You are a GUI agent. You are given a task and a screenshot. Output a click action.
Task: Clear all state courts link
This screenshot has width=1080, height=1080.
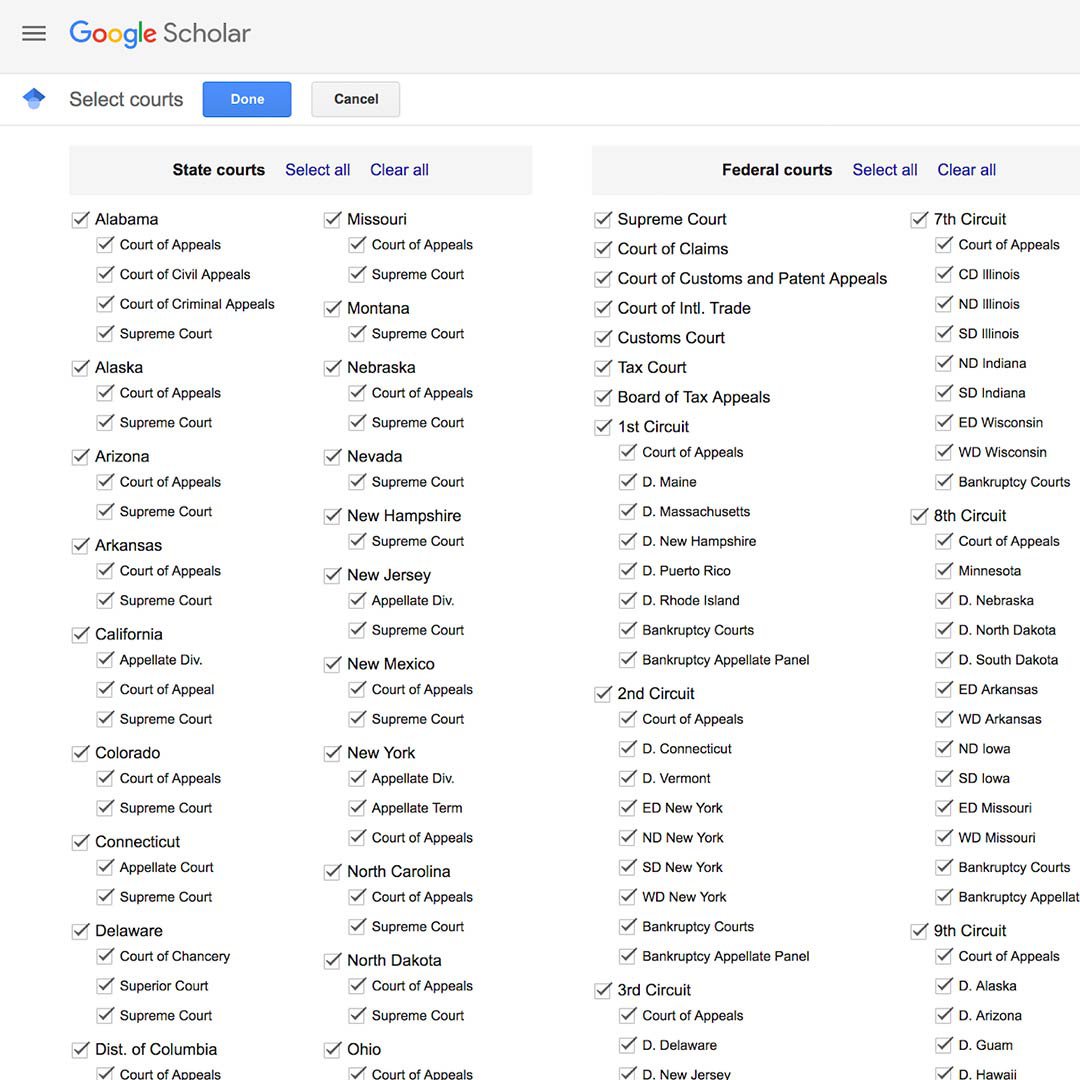pos(399,170)
